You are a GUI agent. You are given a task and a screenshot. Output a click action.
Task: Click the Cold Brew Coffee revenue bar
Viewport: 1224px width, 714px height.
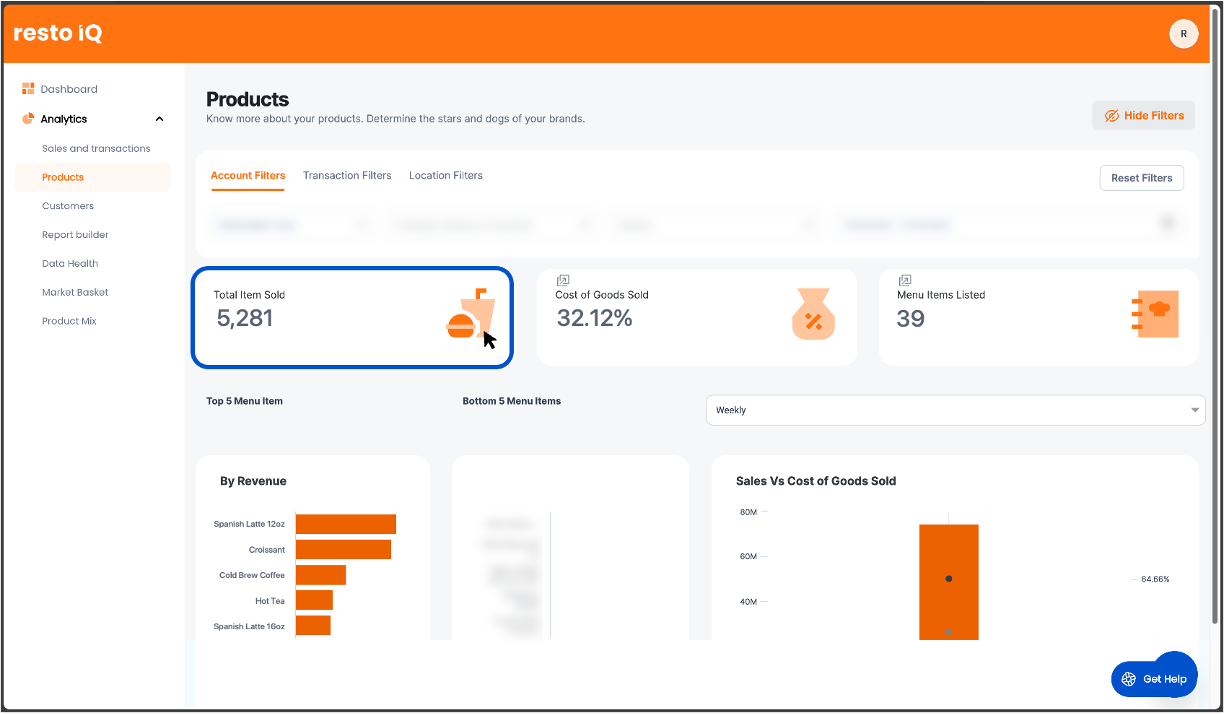coord(321,575)
